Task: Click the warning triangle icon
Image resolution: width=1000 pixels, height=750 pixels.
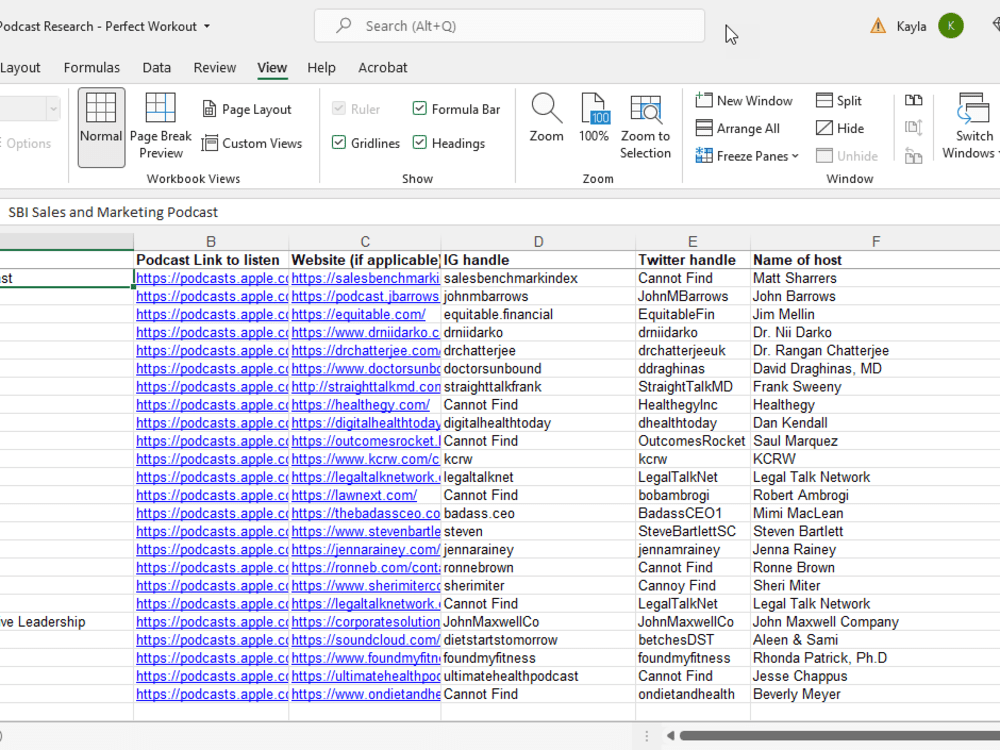Action: [878, 26]
